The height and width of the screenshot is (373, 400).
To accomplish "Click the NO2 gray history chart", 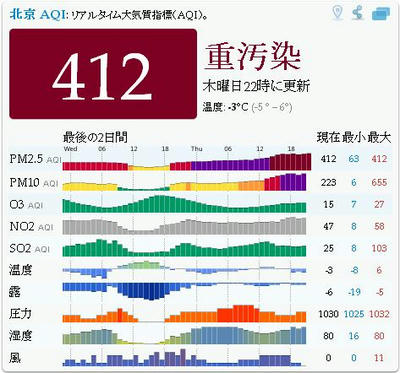I will (184, 226).
